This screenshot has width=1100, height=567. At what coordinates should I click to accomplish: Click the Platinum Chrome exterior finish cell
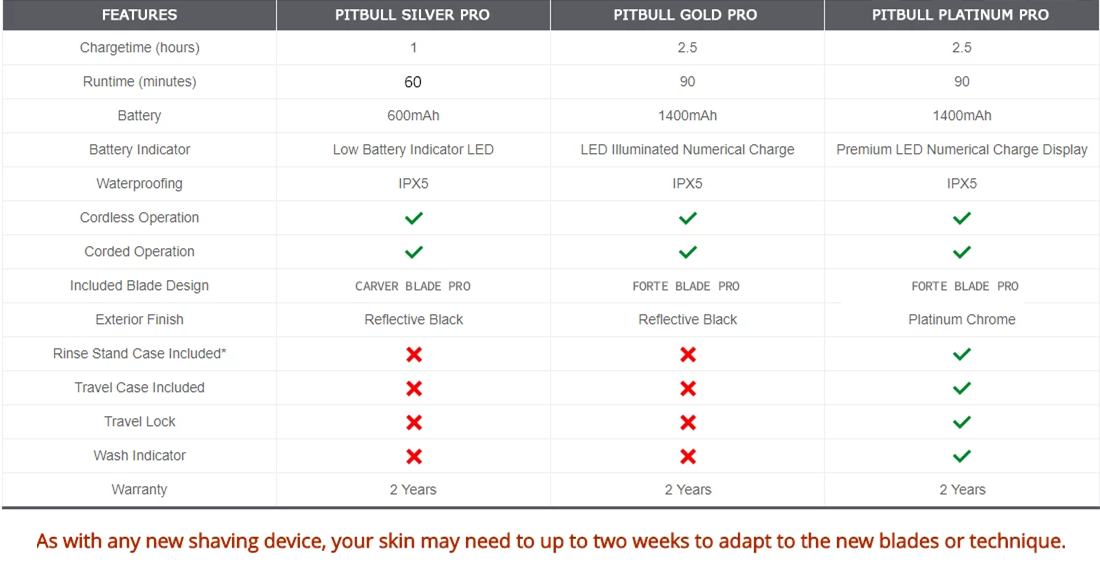962,320
